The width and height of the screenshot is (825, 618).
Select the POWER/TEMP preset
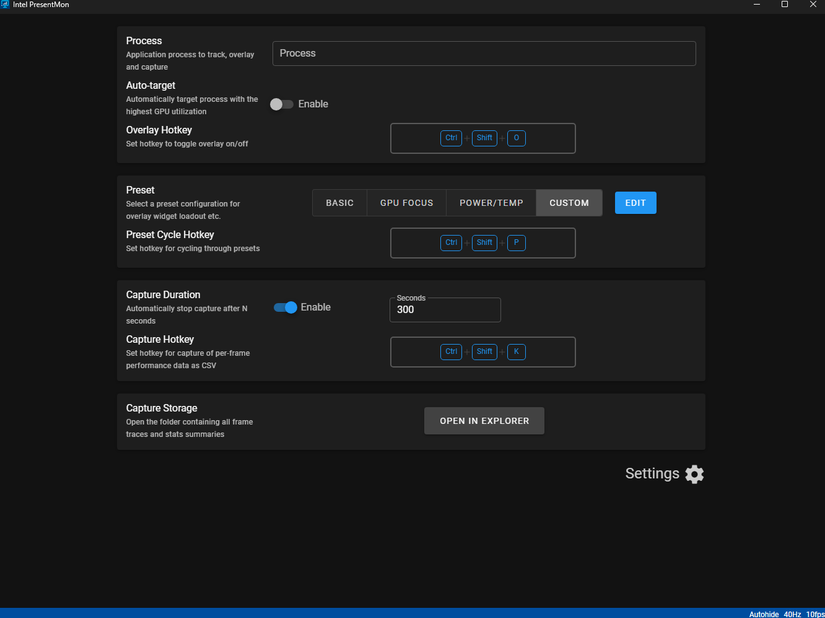[x=491, y=203]
